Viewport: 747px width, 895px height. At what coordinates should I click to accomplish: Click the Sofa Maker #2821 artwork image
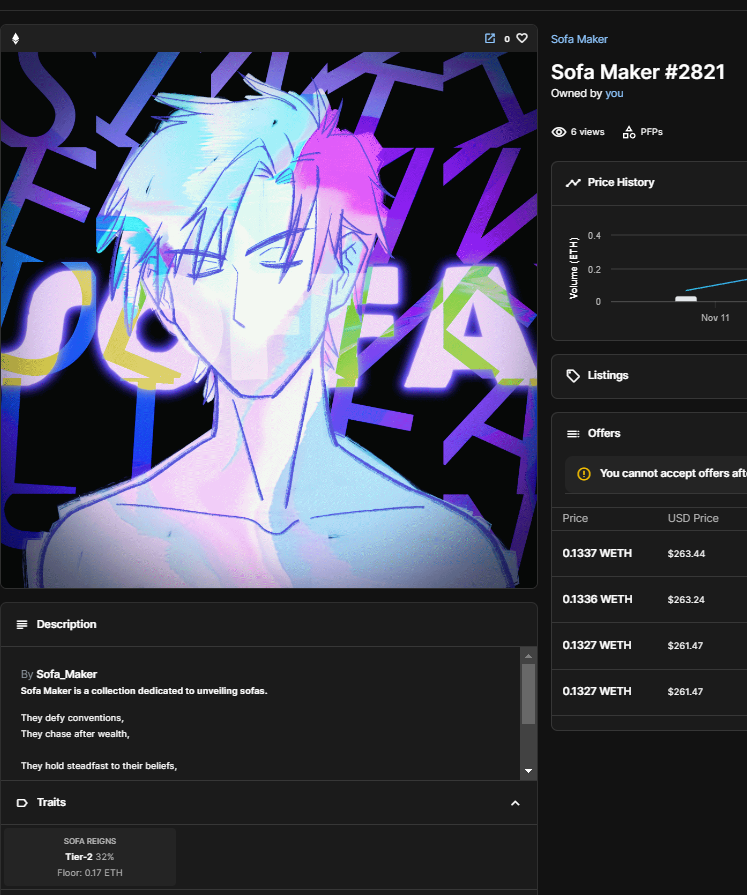coord(269,320)
